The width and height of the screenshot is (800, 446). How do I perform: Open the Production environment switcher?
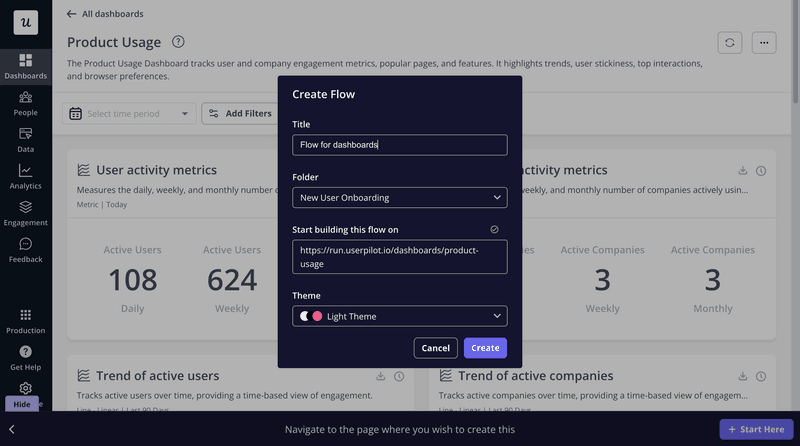point(25,320)
